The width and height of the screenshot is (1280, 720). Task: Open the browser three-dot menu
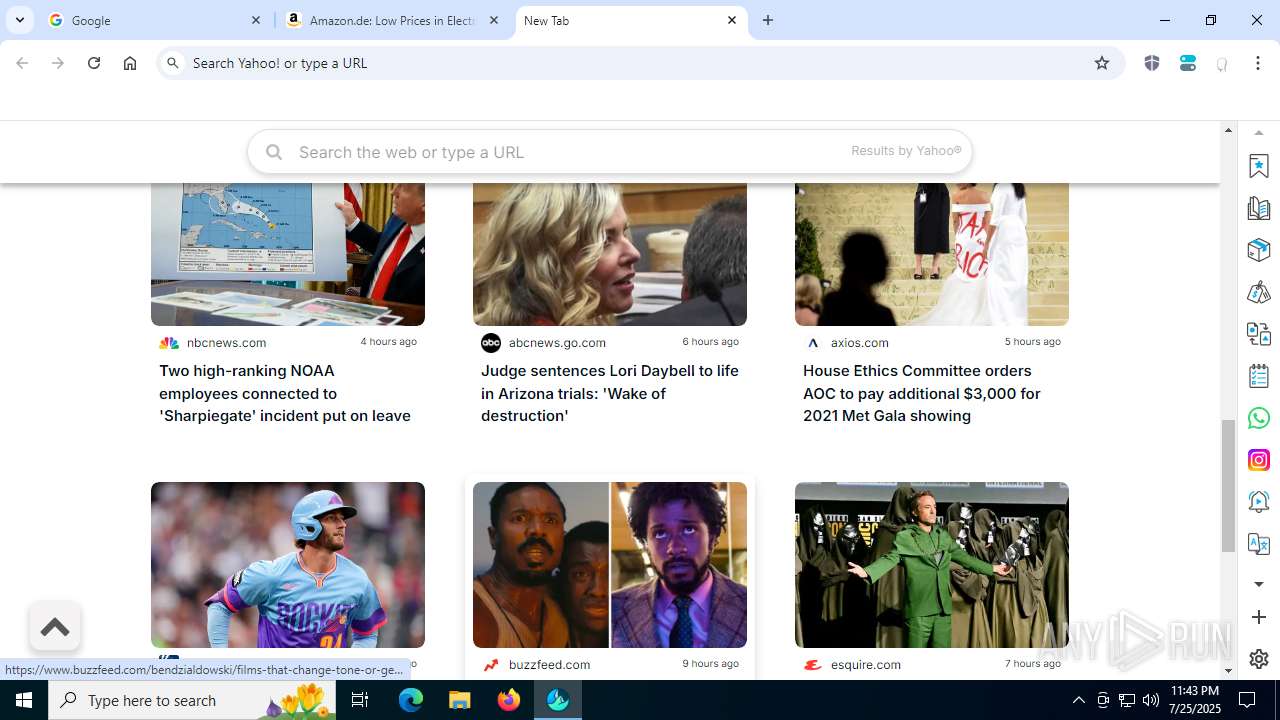pyautogui.click(x=1258, y=63)
